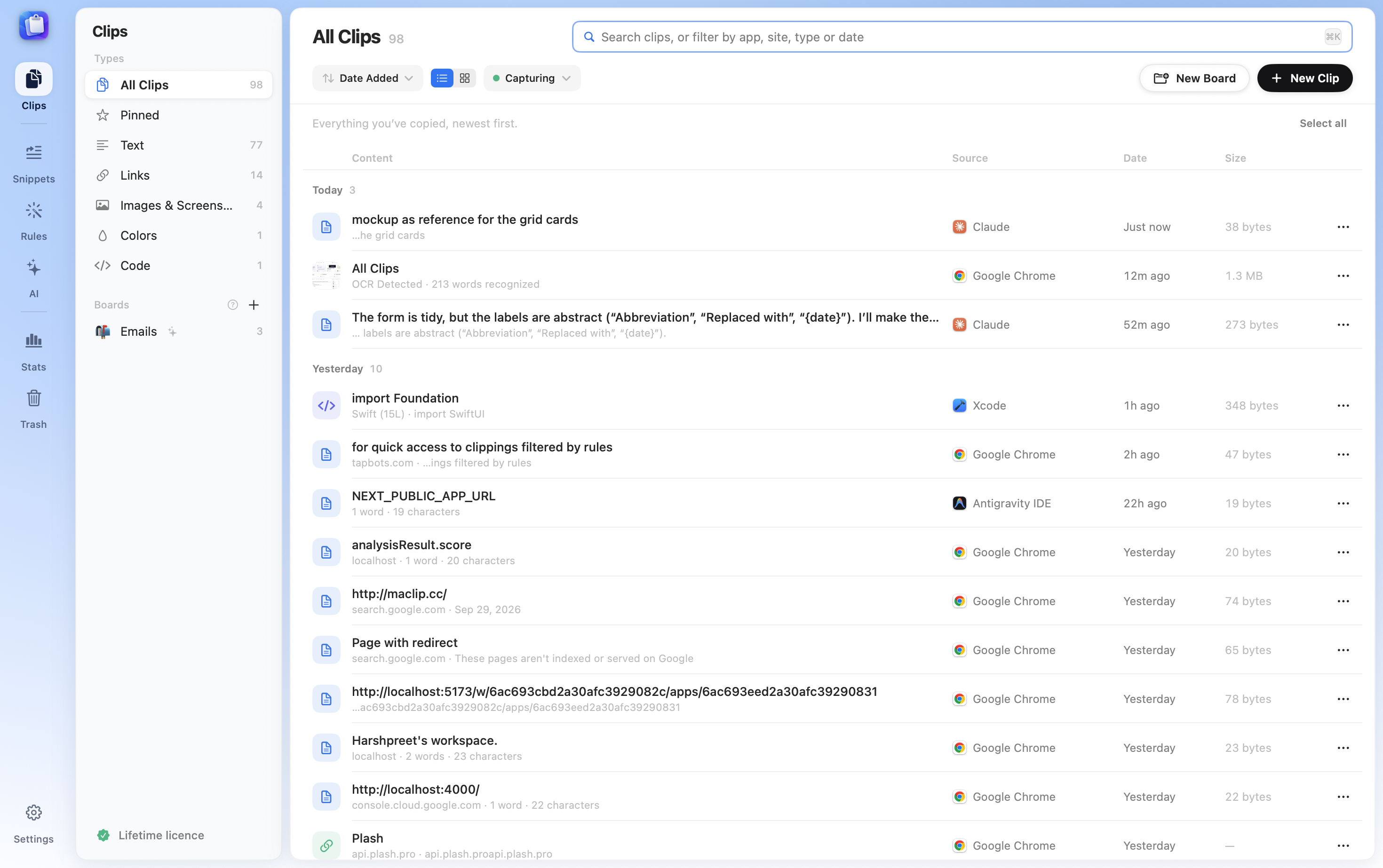Open the Rules section
Screen dimensions: 1383x868
pyautogui.click(x=33, y=221)
